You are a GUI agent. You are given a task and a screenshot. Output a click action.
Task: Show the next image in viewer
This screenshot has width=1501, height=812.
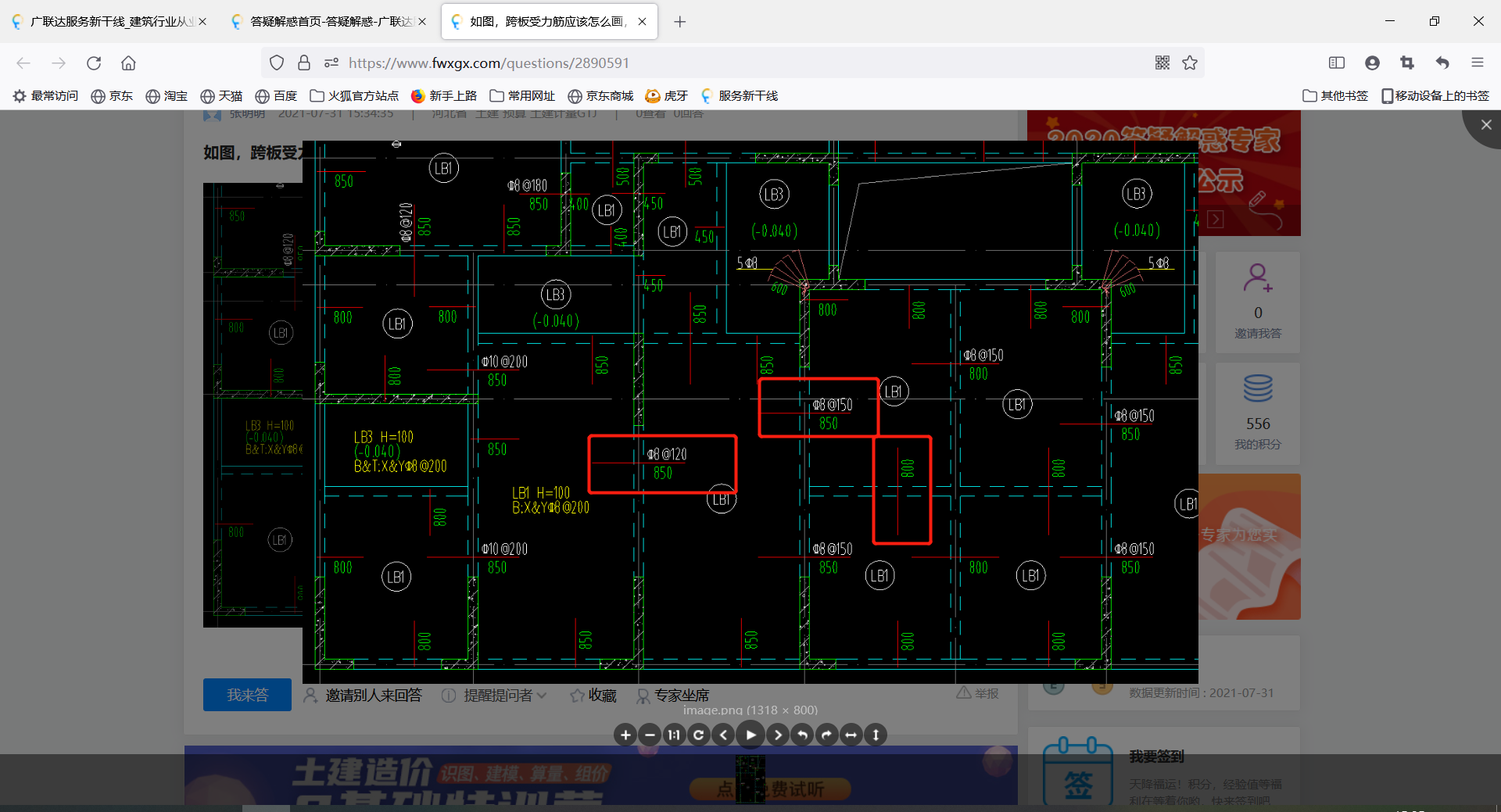777,735
